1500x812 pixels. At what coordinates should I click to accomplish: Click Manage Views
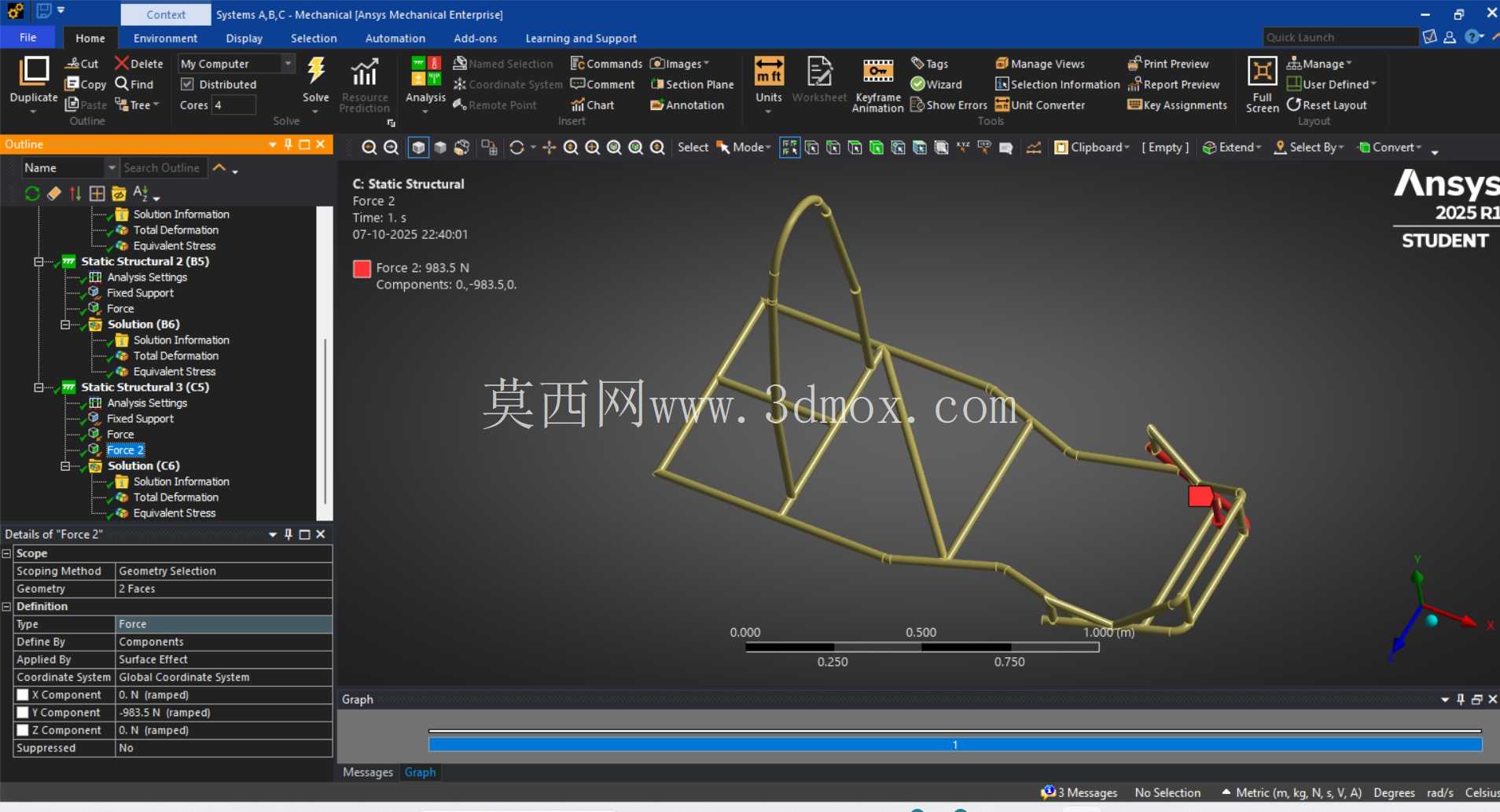tap(1039, 64)
